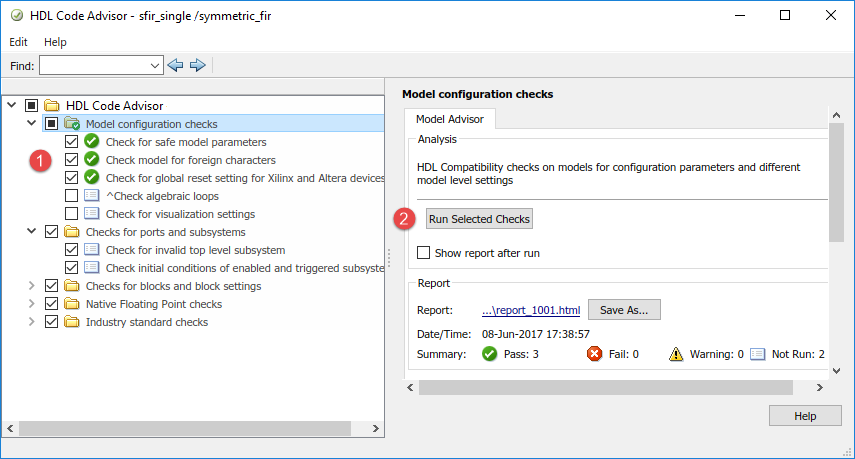Select the Model Advisor tab
855x459 pixels.
(449, 119)
